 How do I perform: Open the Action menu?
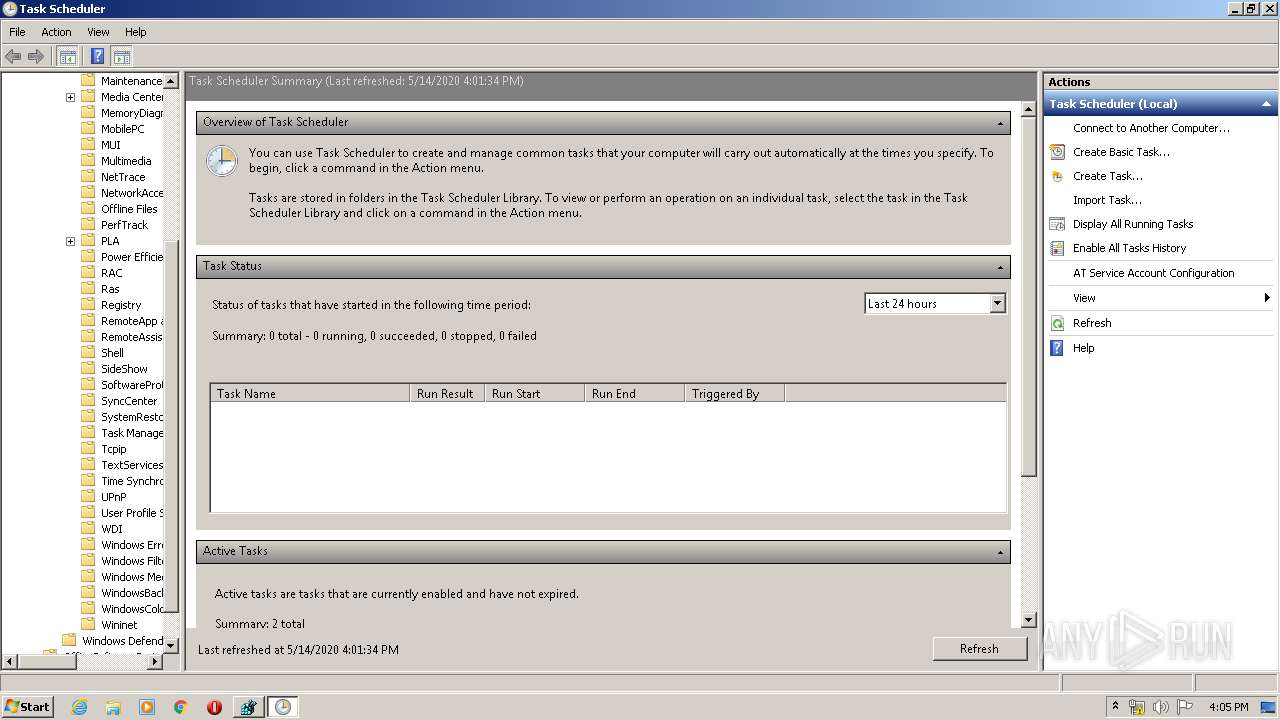pyautogui.click(x=56, y=32)
